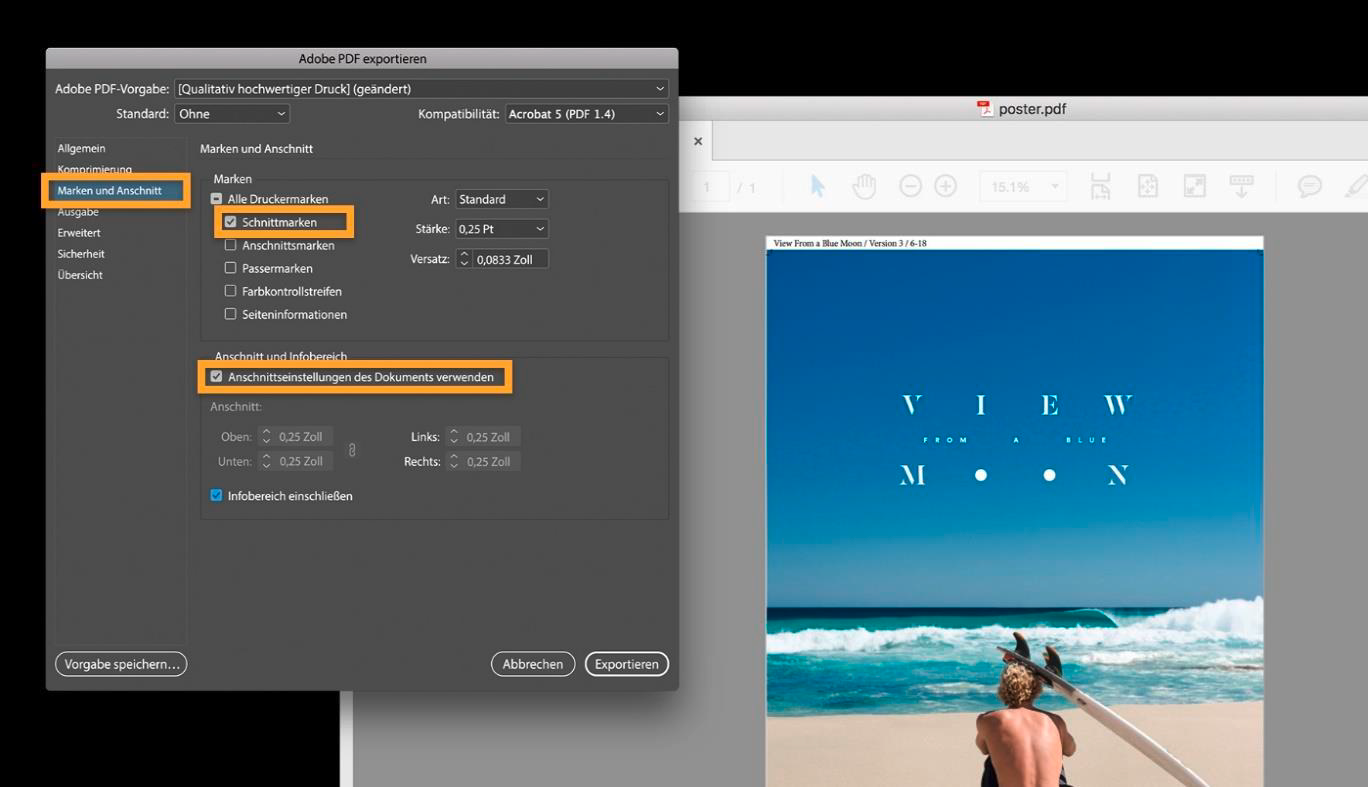Uncheck the Schnittmarken checkbox
The width and height of the screenshot is (1368, 787).
[x=231, y=222]
